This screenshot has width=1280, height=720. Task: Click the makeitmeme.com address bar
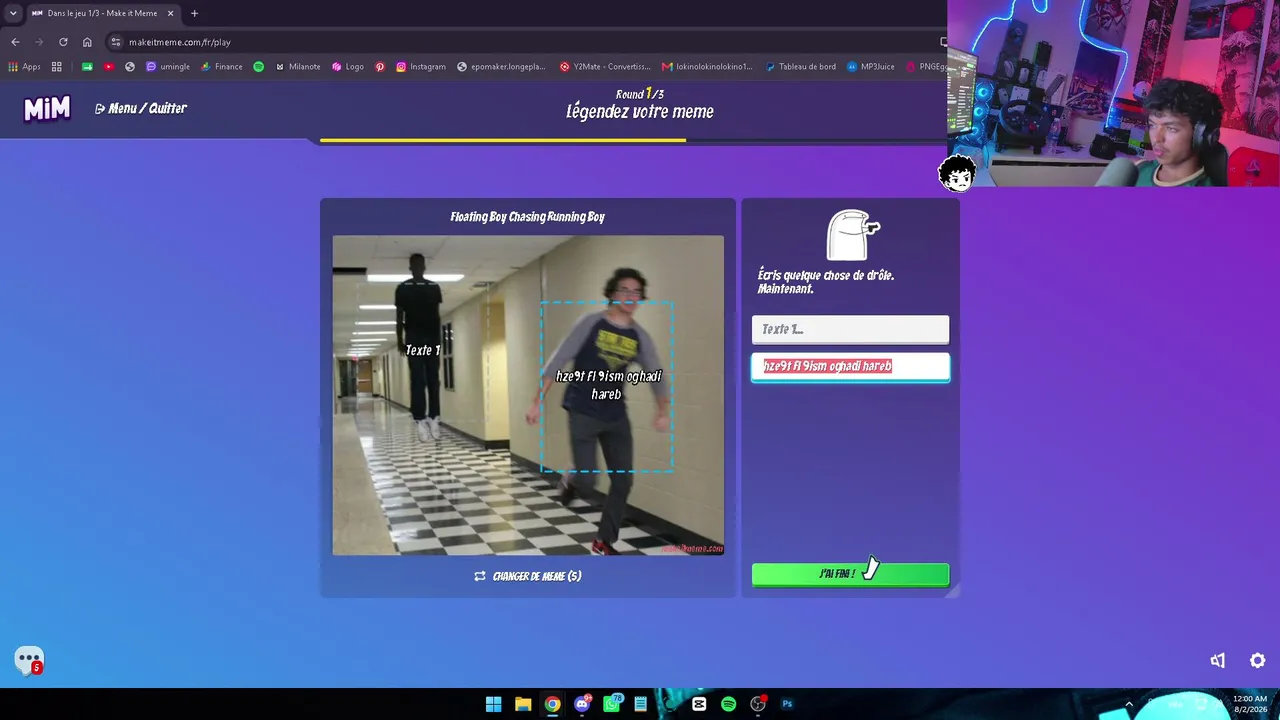click(x=520, y=42)
